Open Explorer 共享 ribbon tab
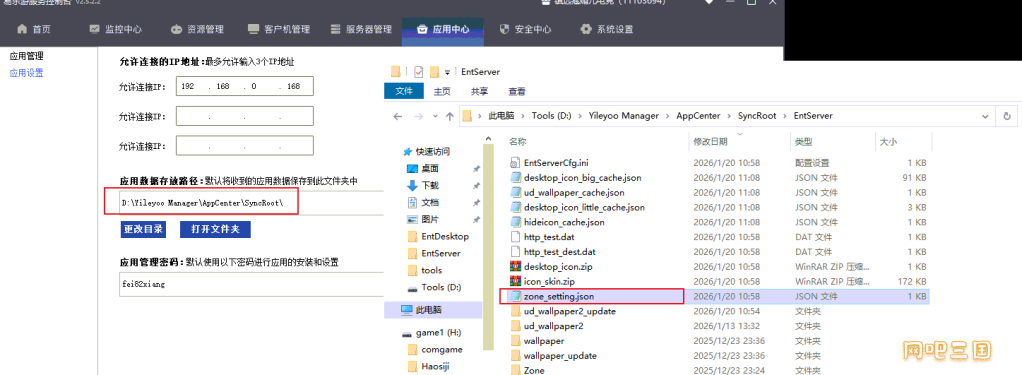The height and width of the screenshot is (375, 1022). 480,91
